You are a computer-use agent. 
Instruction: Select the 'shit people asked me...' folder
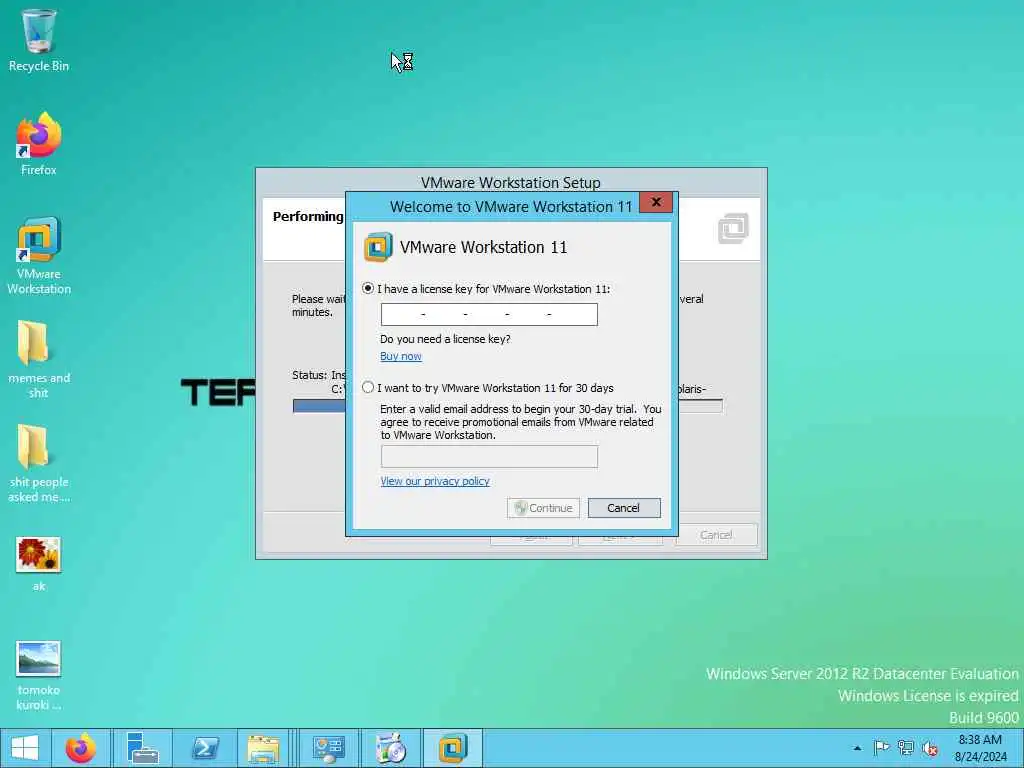(x=39, y=462)
